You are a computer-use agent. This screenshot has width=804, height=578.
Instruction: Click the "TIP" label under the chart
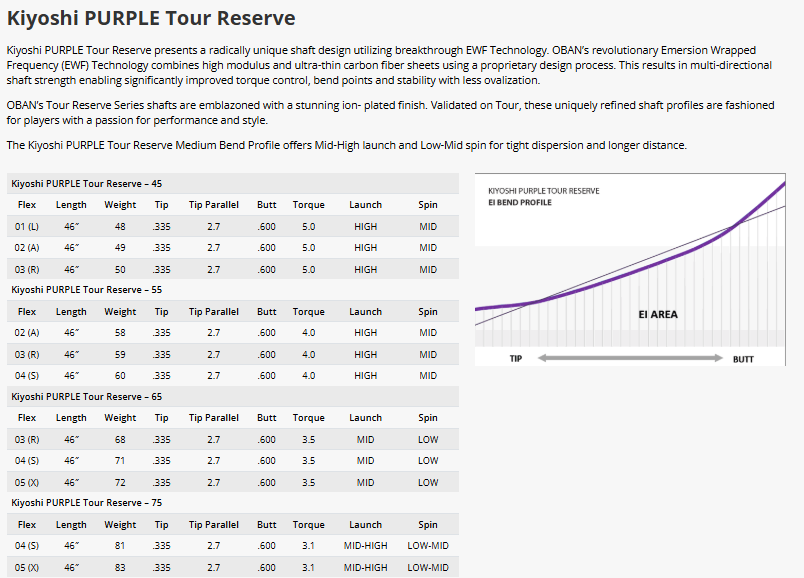[x=516, y=358]
